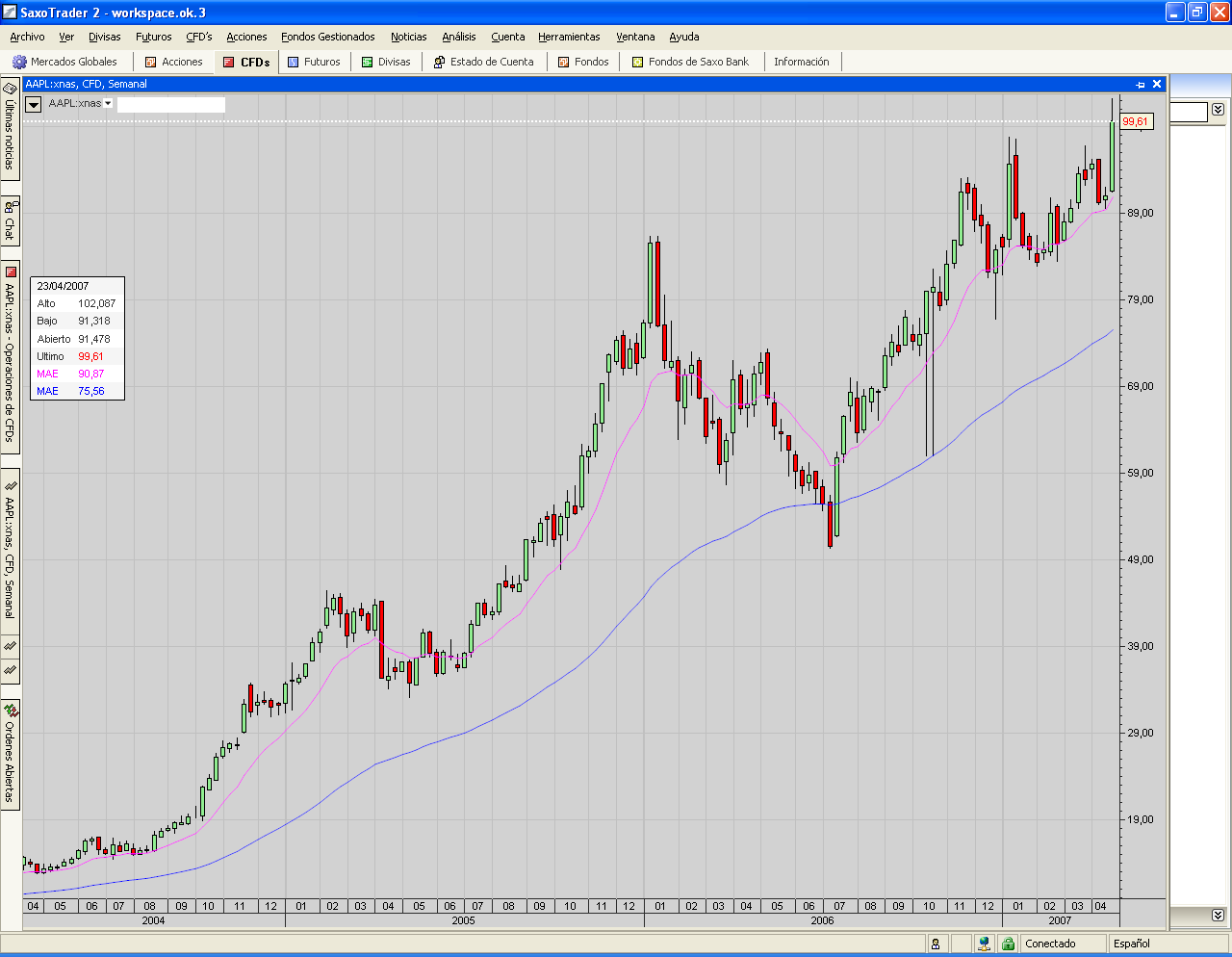Open the Ordenes Abiertas side panel
The image size is (1232, 957).
pyautogui.click(x=10, y=755)
